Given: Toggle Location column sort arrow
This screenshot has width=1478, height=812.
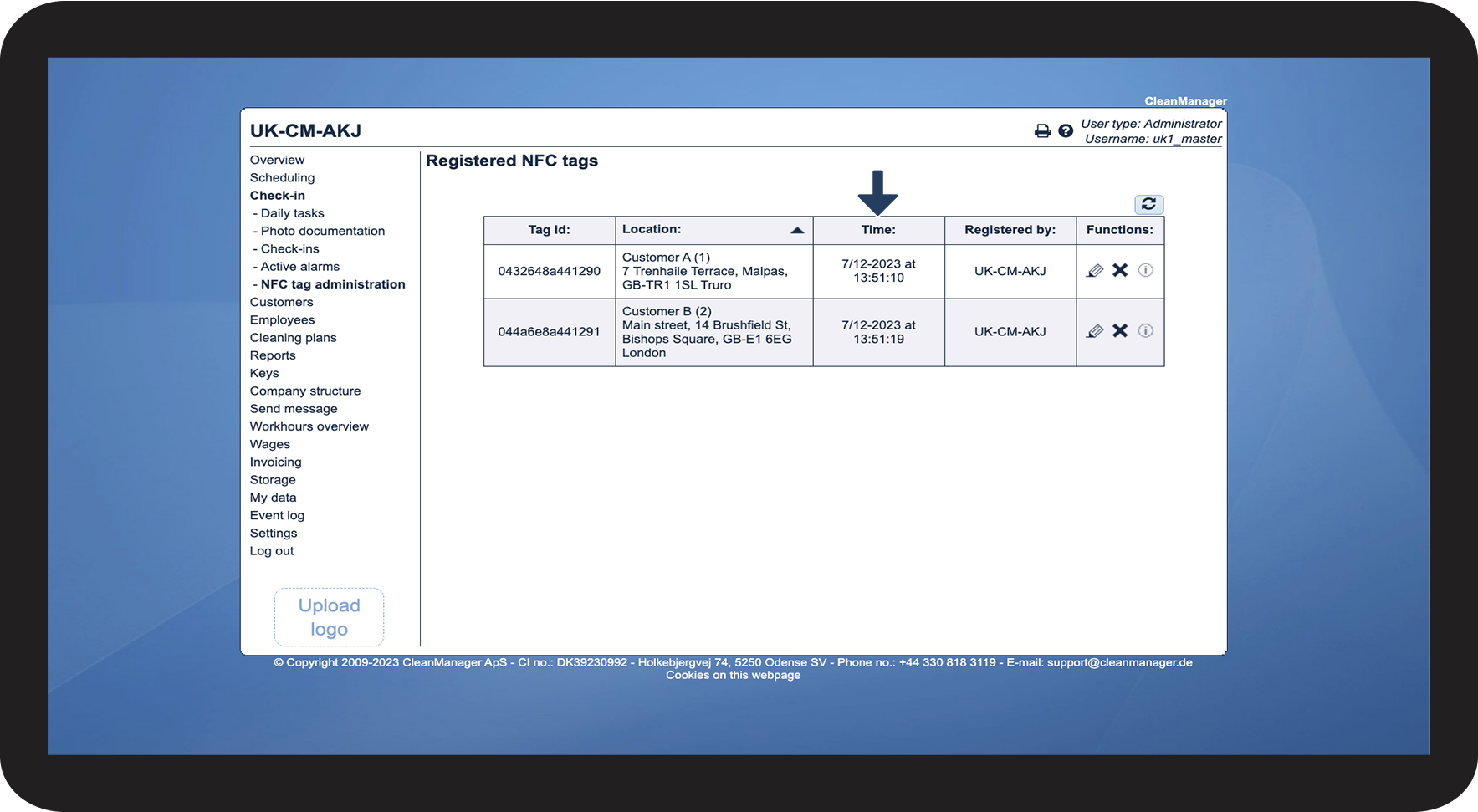Looking at the screenshot, I should 797,230.
